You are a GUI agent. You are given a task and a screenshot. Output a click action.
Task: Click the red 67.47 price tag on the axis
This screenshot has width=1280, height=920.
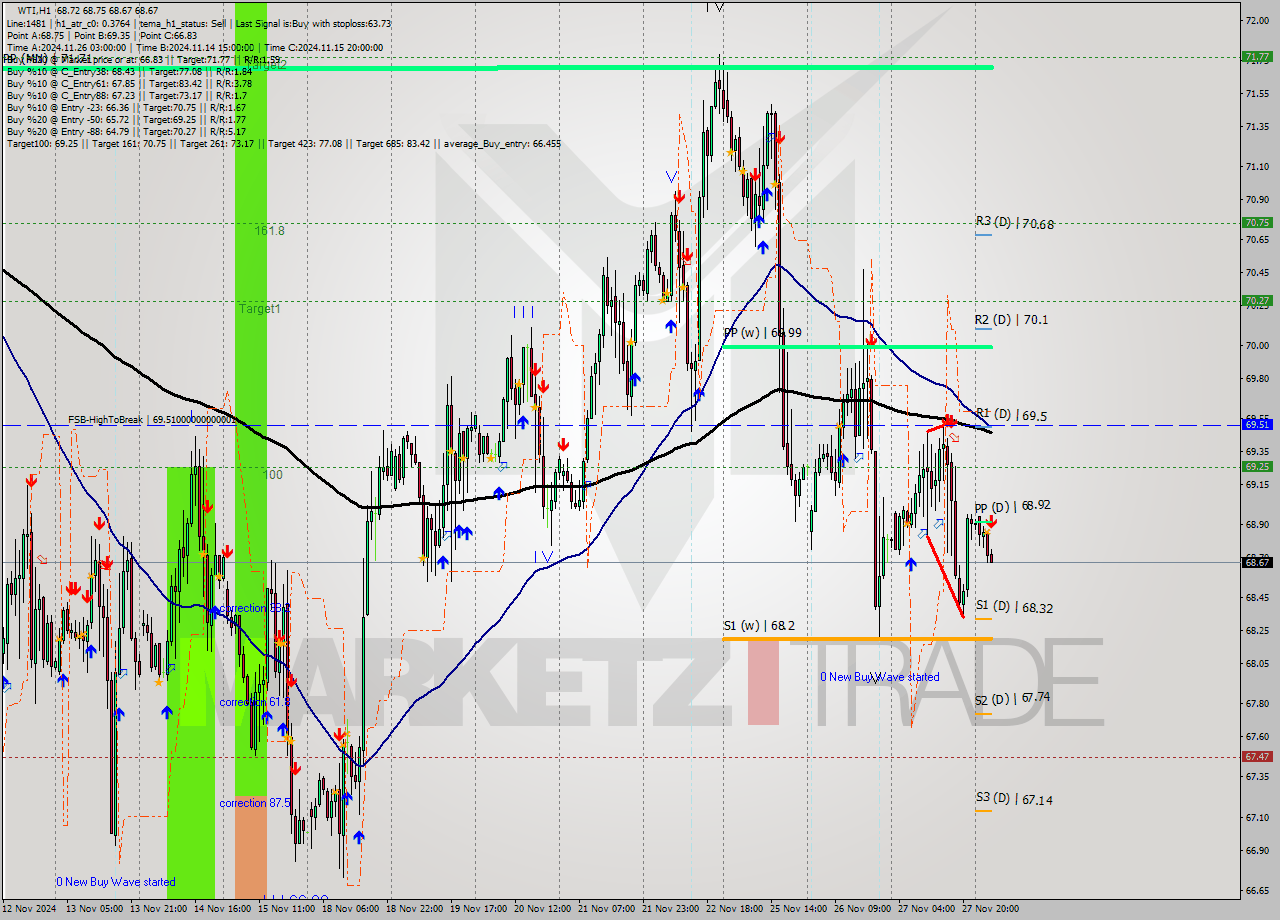(x=1257, y=757)
